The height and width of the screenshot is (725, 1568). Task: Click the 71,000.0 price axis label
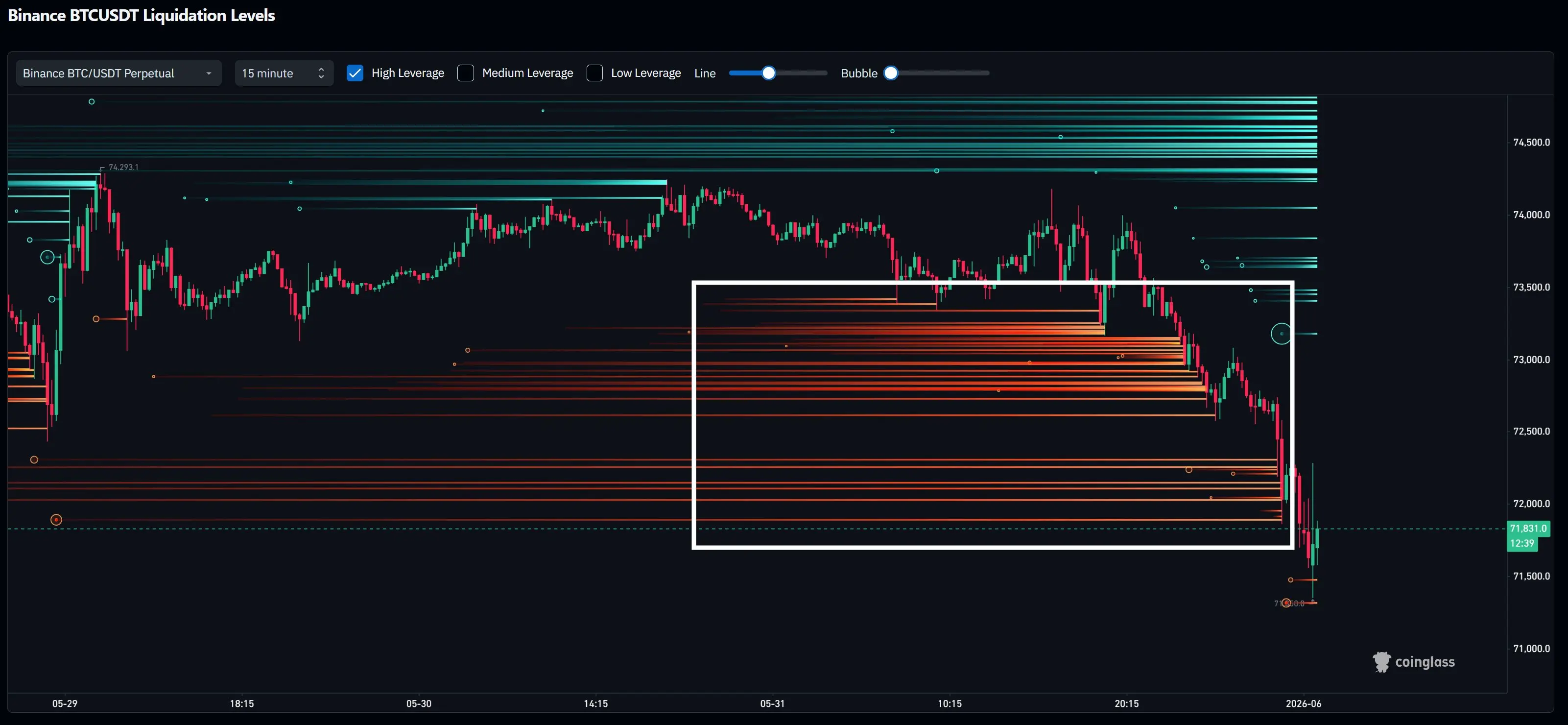1531,649
